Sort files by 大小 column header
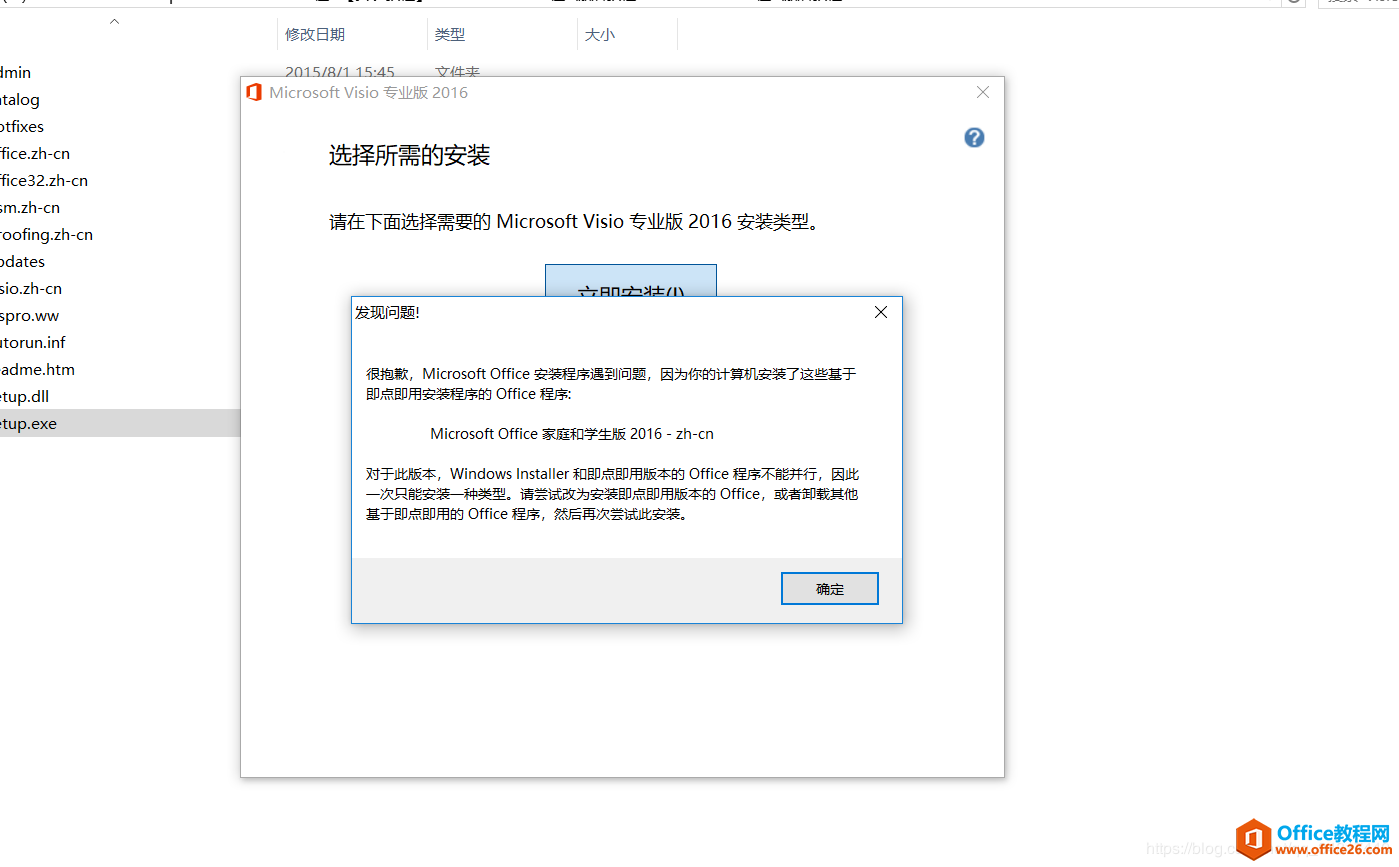Viewport: 1399px width, 867px height. [600, 34]
